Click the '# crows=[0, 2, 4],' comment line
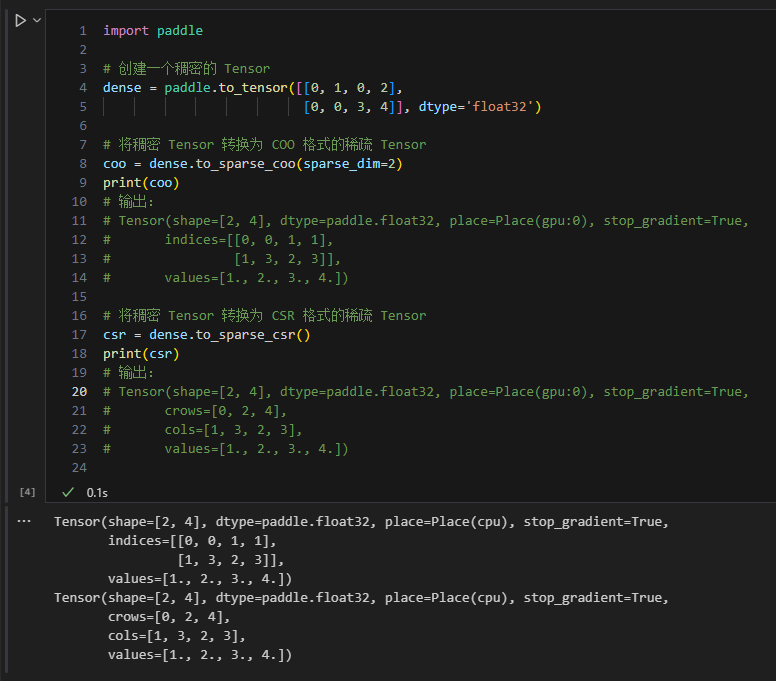776x681 pixels. (195, 411)
